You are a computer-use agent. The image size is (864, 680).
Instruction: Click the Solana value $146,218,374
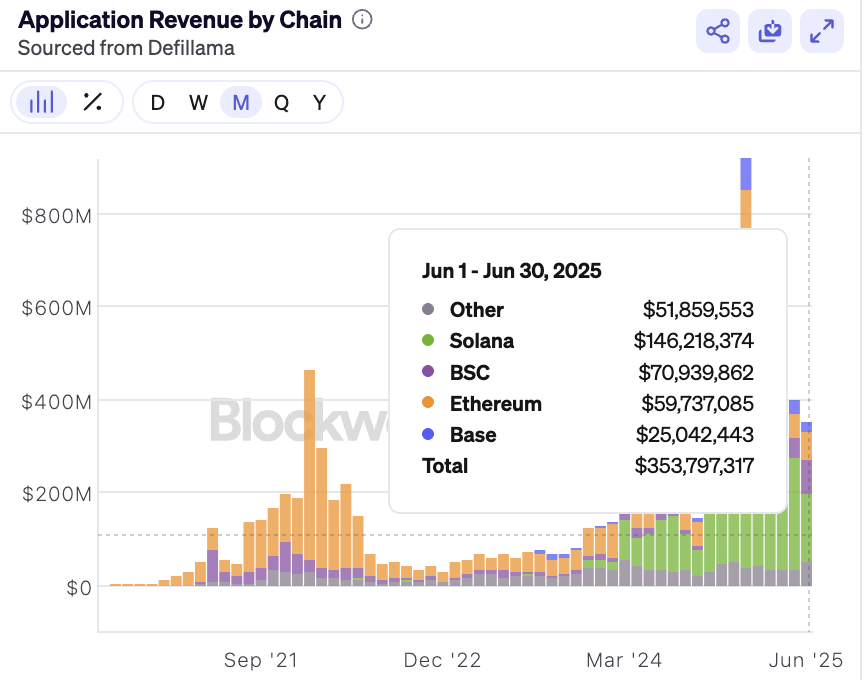click(x=693, y=341)
